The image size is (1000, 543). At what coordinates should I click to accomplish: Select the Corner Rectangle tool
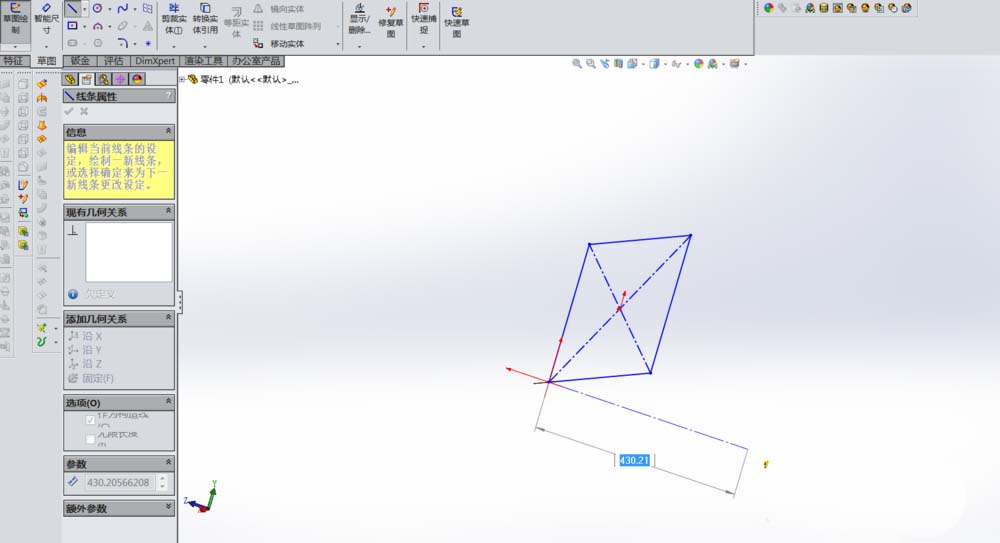click(x=73, y=26)
